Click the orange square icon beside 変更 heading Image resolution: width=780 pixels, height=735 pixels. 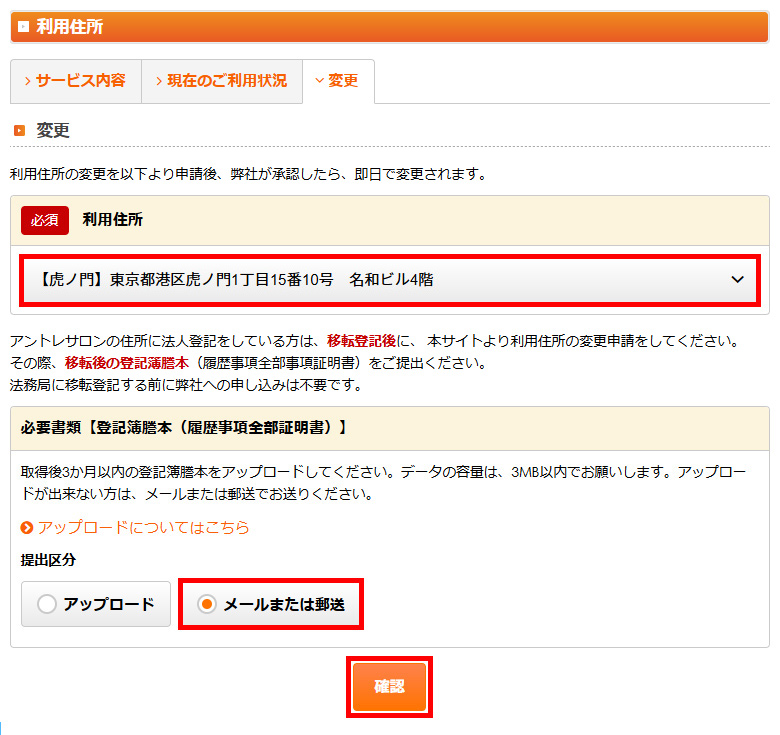click(19, 131)
